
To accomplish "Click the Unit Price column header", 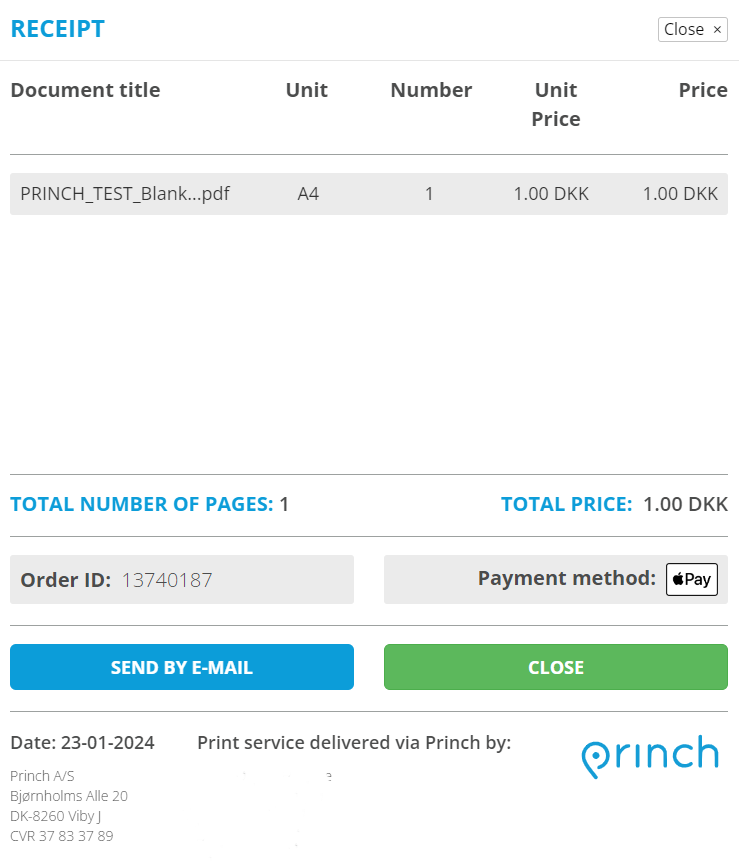I will point(556,104).
